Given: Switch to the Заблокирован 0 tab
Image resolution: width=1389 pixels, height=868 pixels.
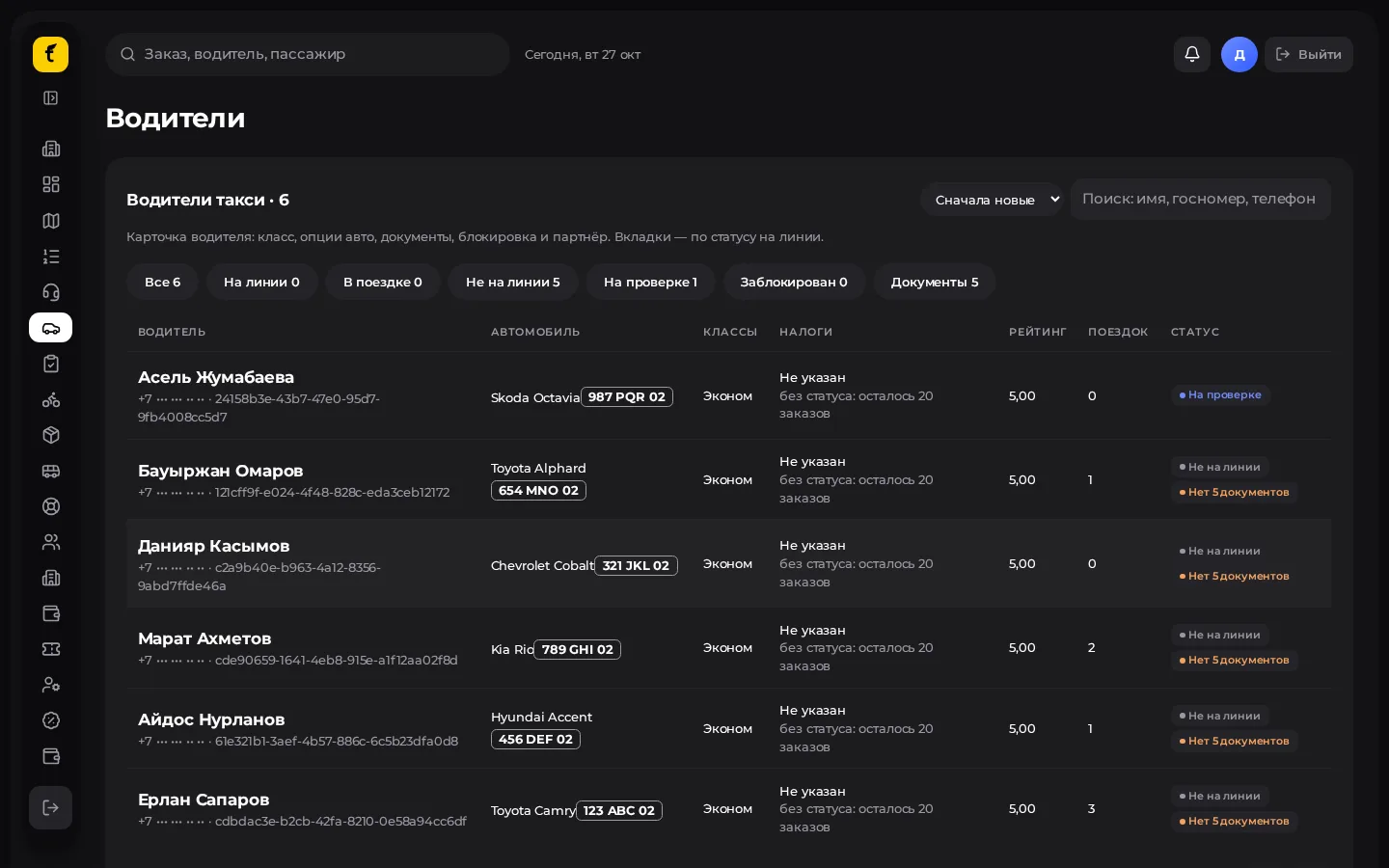Looking at the screenshot, I should pyautogui.click(x=794, y=282).
